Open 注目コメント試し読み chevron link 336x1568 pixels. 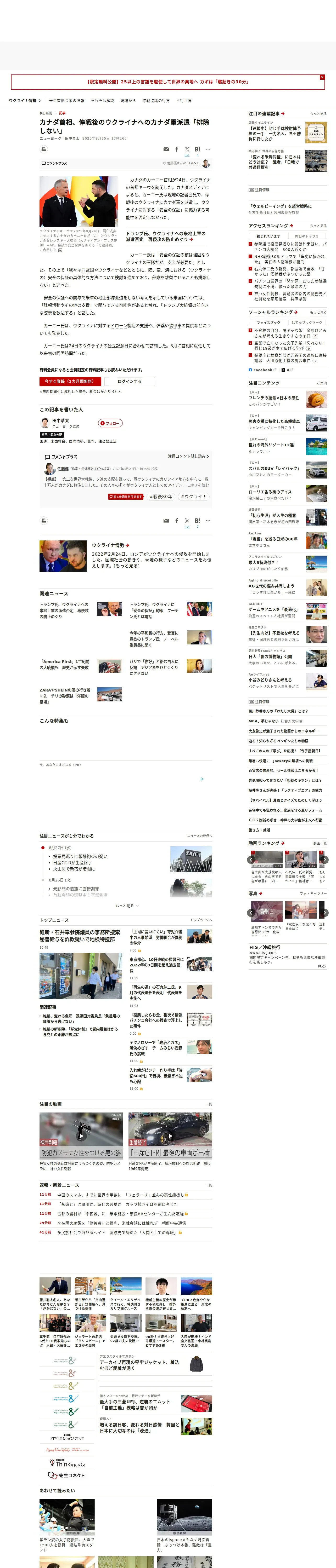click(x=188, y=456)
